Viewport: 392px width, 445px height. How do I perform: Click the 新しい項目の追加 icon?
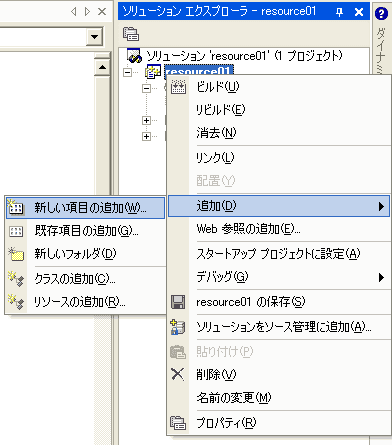click(x=16, y=208)
